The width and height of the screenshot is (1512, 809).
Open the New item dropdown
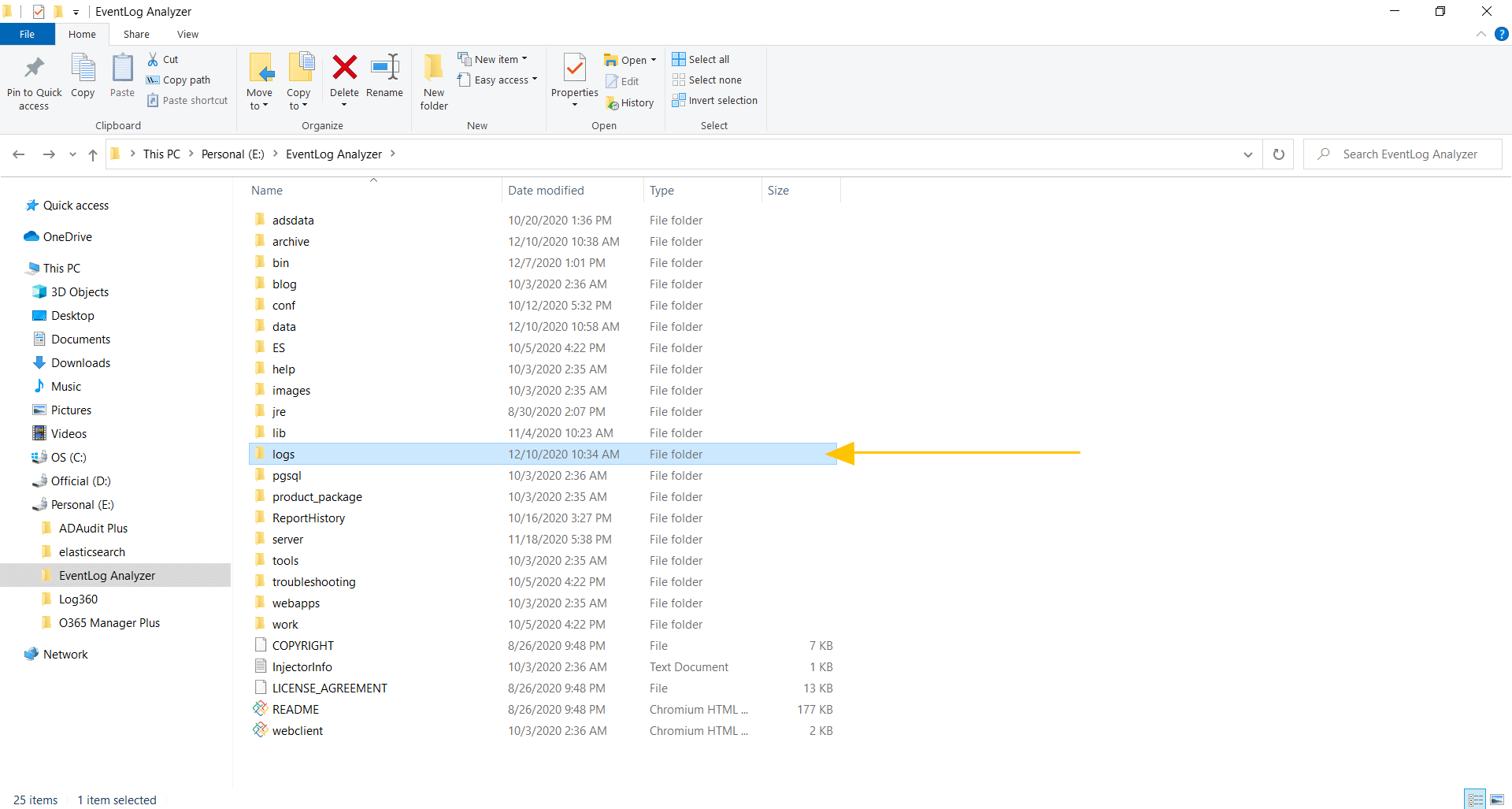click(493, 58)
